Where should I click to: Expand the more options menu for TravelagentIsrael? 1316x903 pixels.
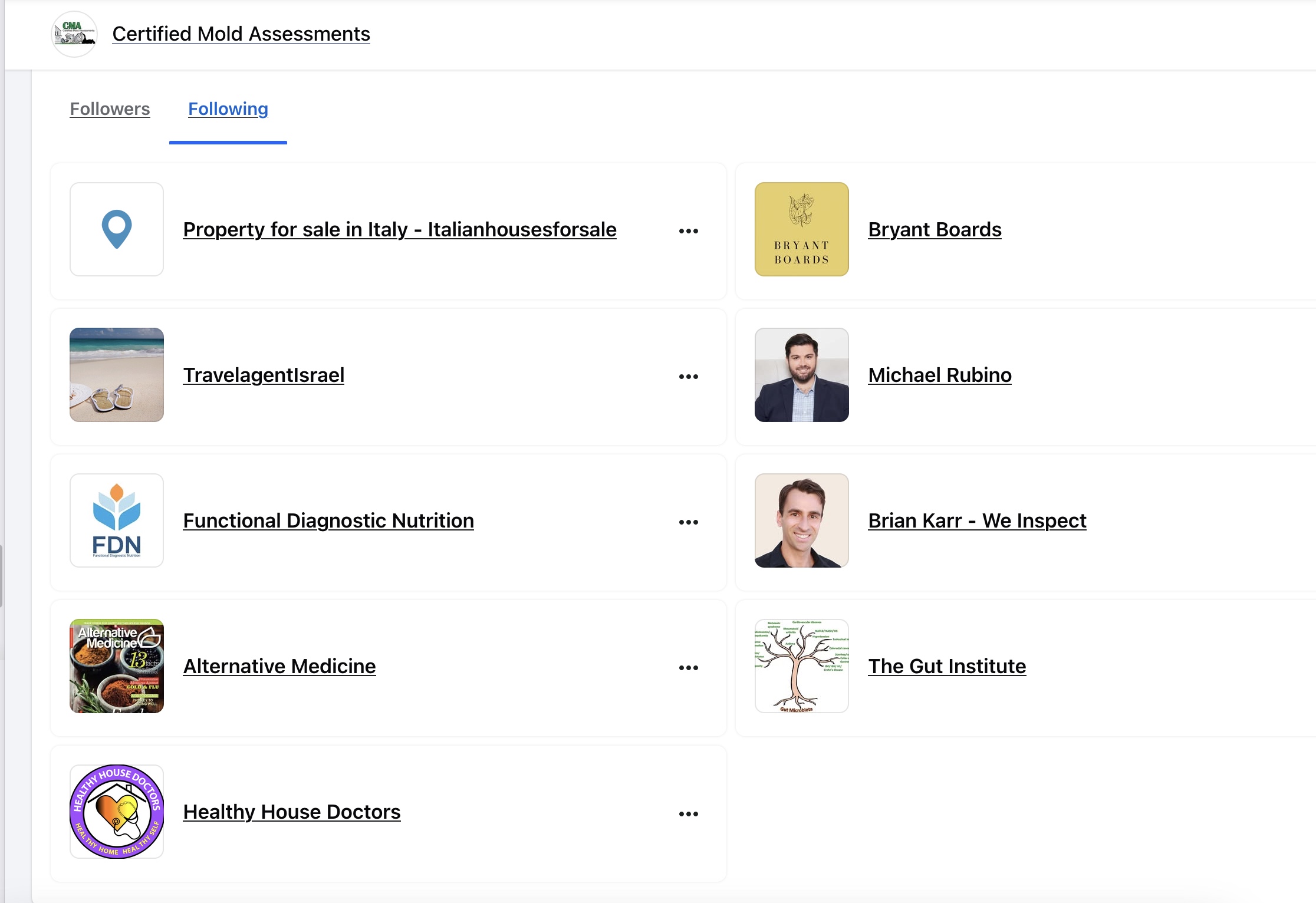pos(688,377)
